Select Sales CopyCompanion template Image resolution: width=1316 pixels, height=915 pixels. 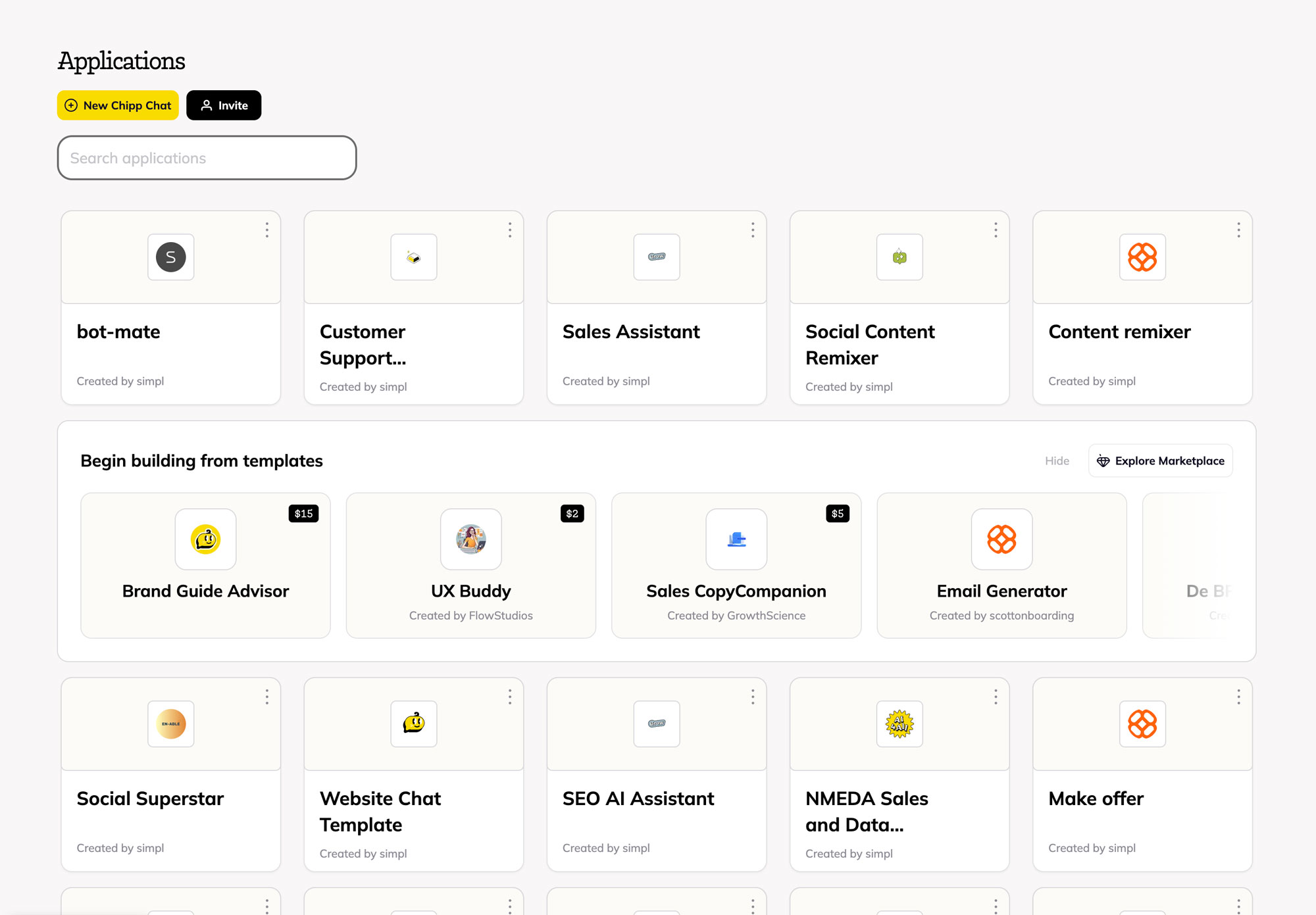tap(736, 564)
